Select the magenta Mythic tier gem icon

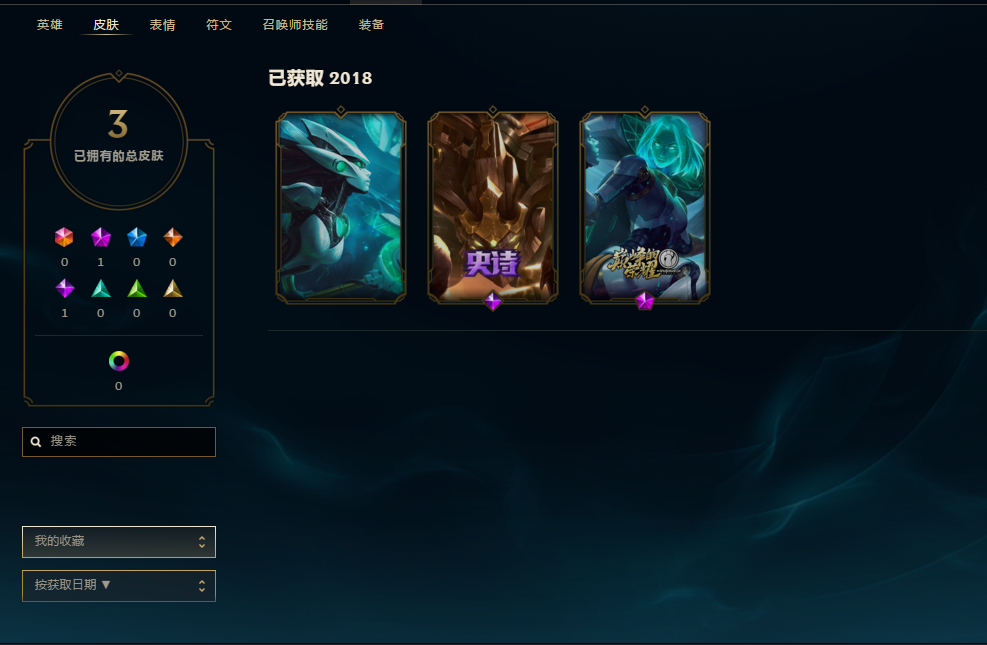101,237
